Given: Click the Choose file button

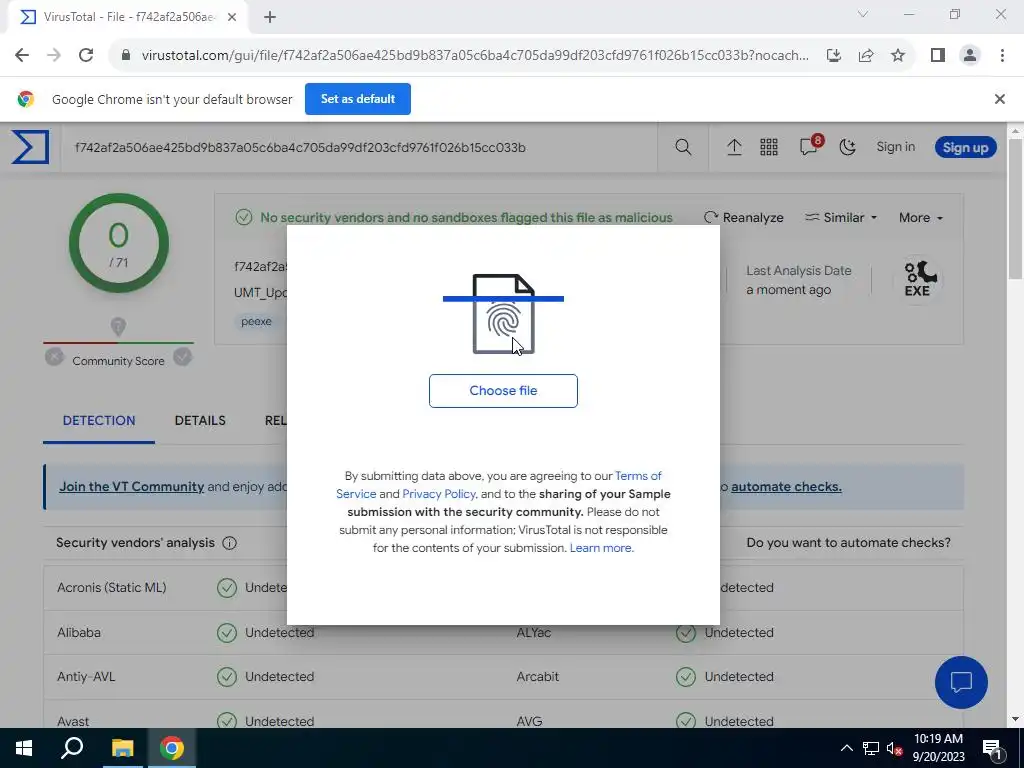Looking at the screenshot, I should (x=503, y=391).
